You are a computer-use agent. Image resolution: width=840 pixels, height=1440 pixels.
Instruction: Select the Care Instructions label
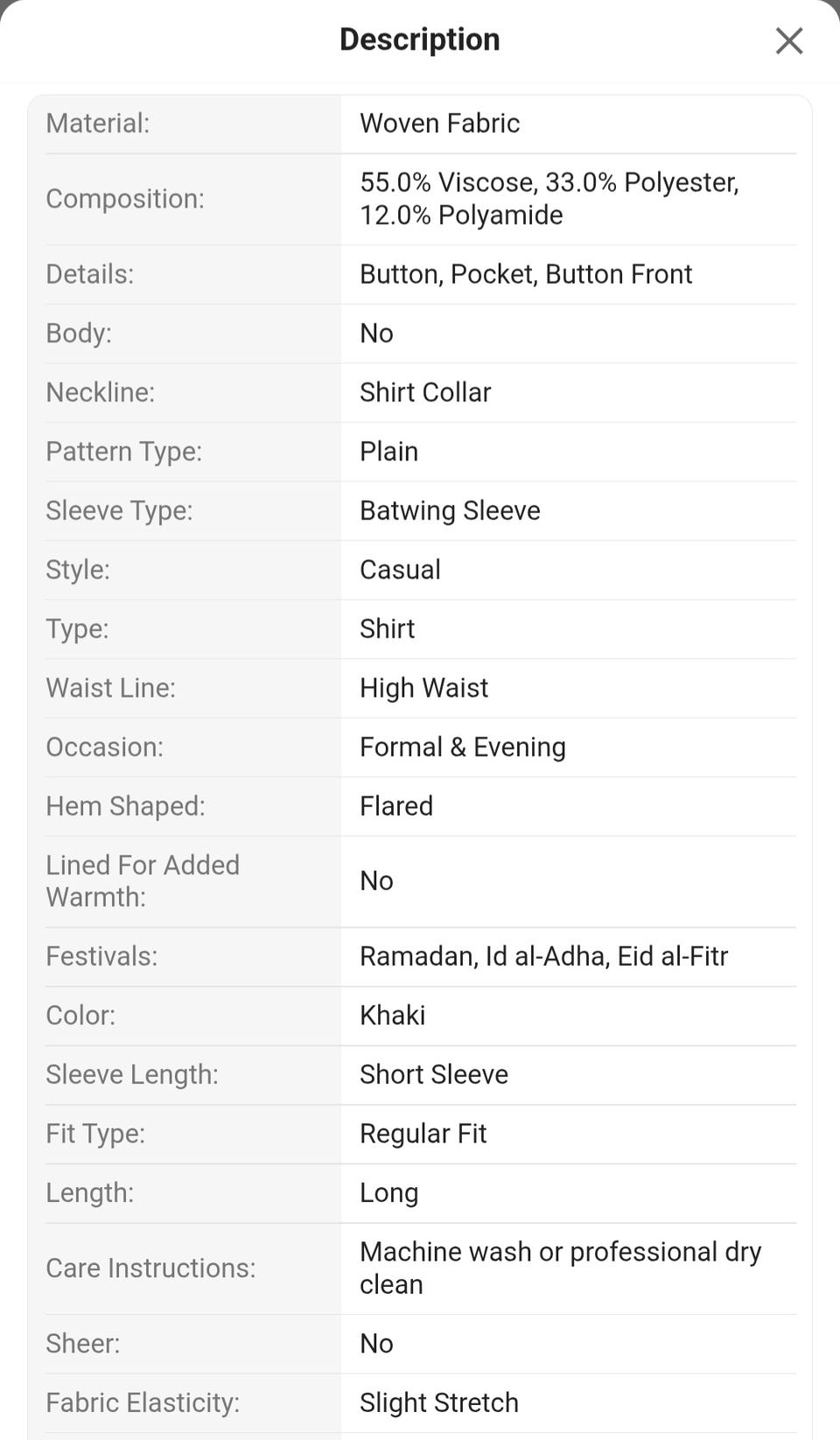point(150,1268)
